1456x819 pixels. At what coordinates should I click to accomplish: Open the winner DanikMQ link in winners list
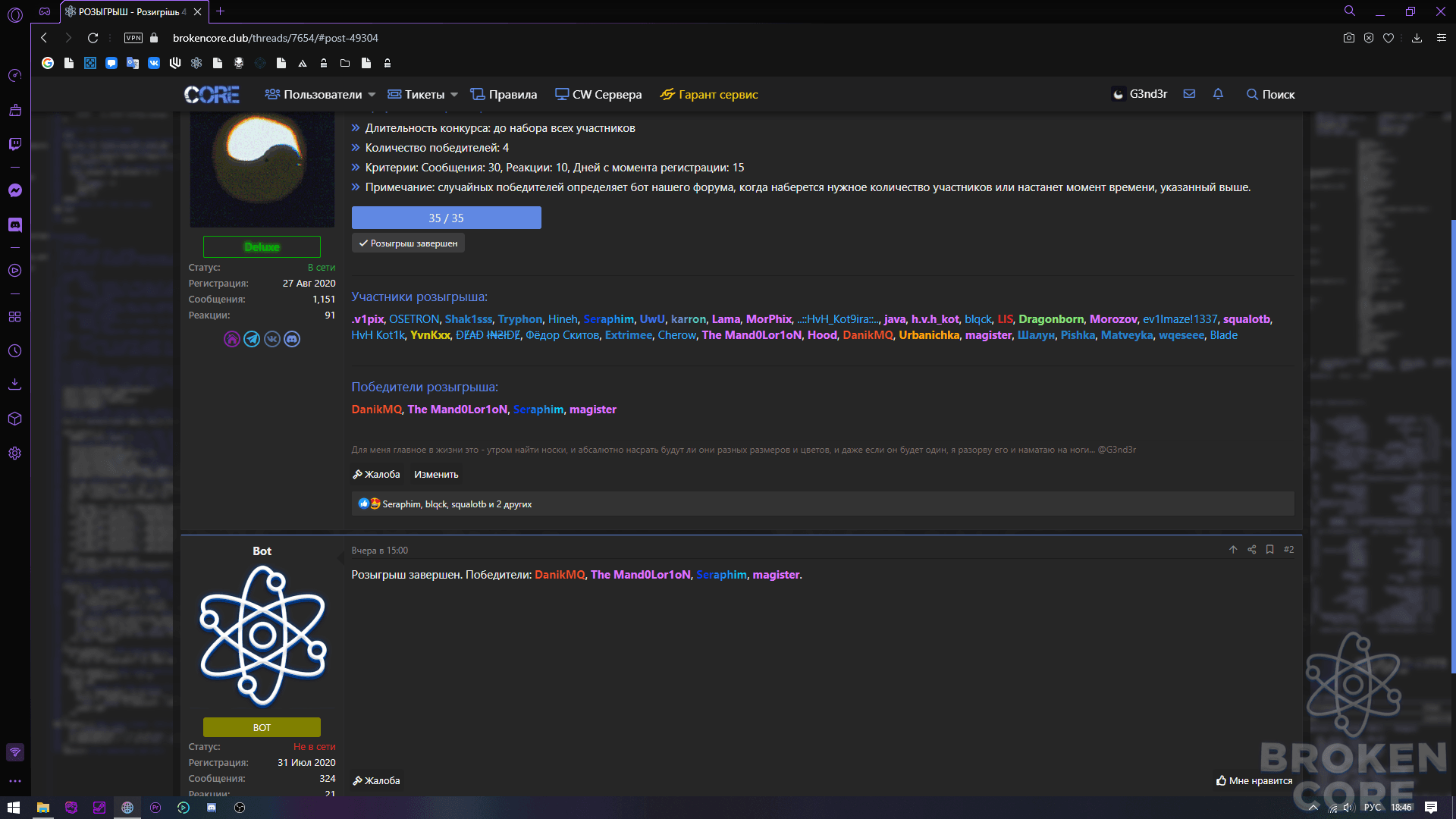pyautogui.click(x=376, y=409)
